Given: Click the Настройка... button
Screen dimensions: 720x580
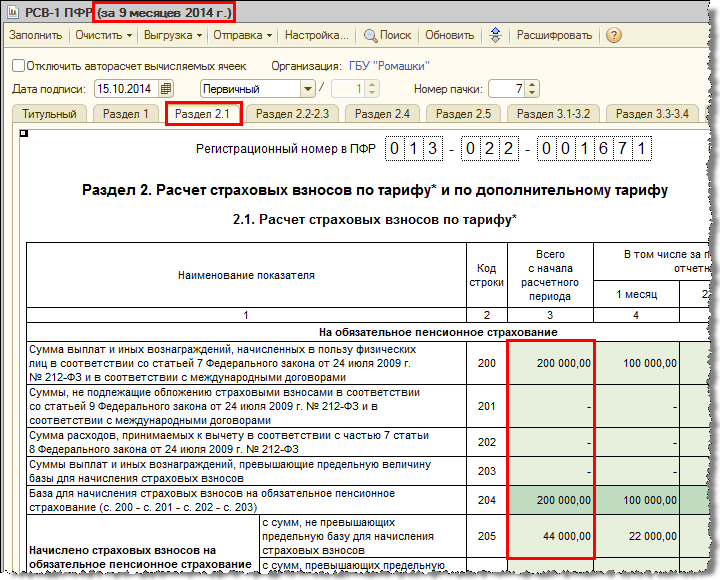Looking at the screenshot, I should 317,35.
